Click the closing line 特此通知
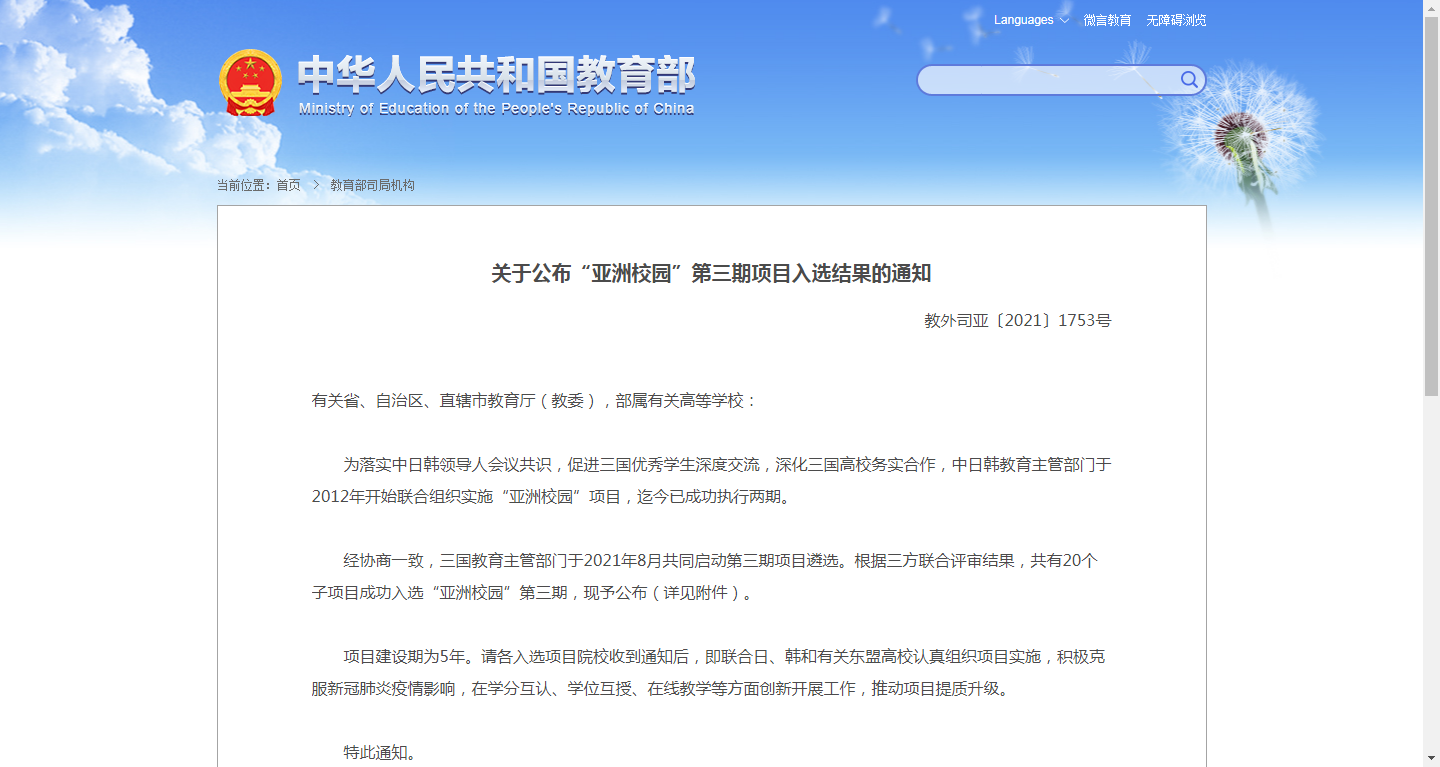This screenshot has height=767, width=1440. coord(380,752)
